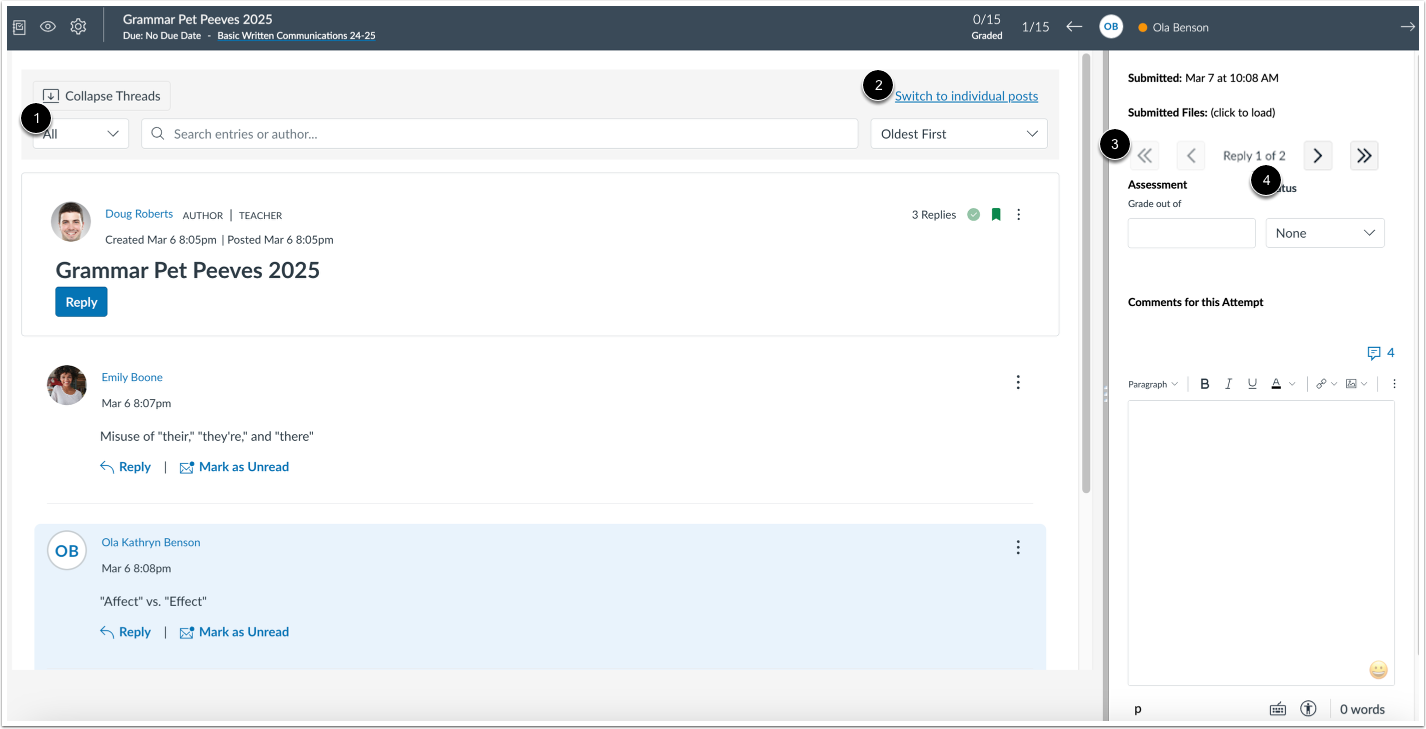1426x729 pixels.
Task: Toggle the green subscribe bookmark icon
Action: tap(996, 214)
